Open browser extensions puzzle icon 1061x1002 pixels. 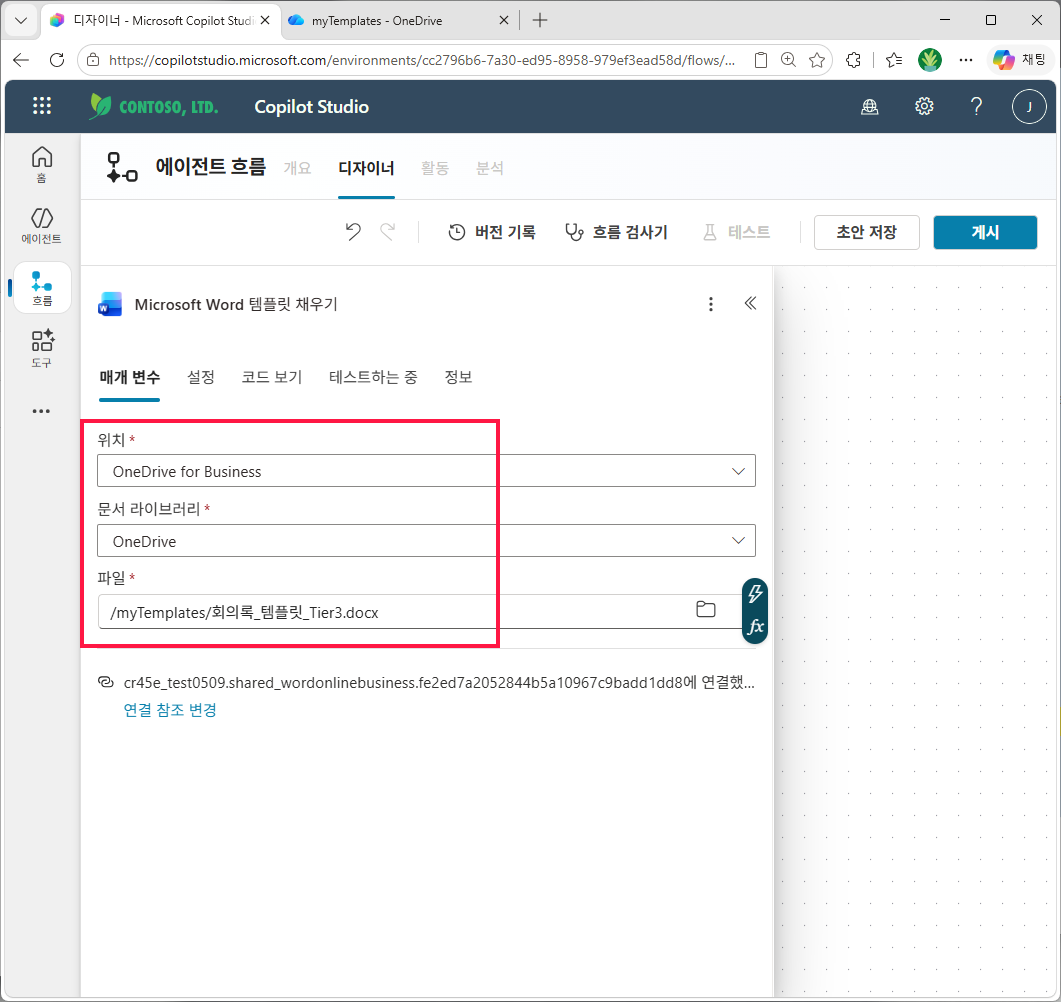853,60
